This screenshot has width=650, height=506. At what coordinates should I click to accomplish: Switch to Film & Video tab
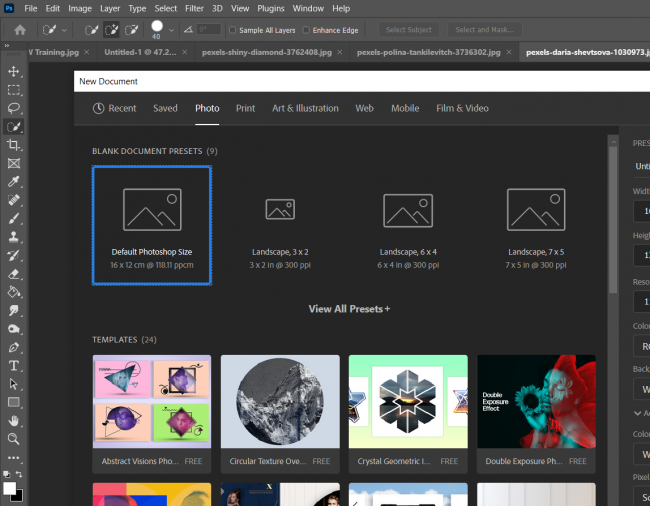pyautogui.click(x=462, y=108)
